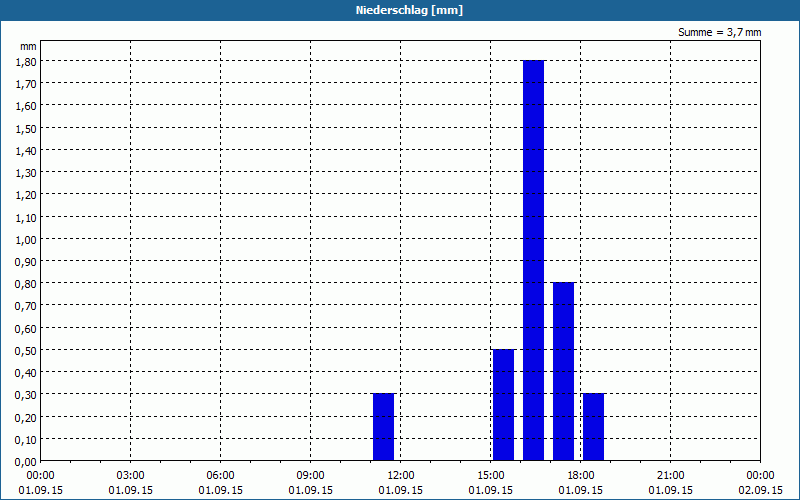Viewport: 800px width, 500px height.
Task: Click the 03:00 time axis label
Action: click(x=131, y=476)
